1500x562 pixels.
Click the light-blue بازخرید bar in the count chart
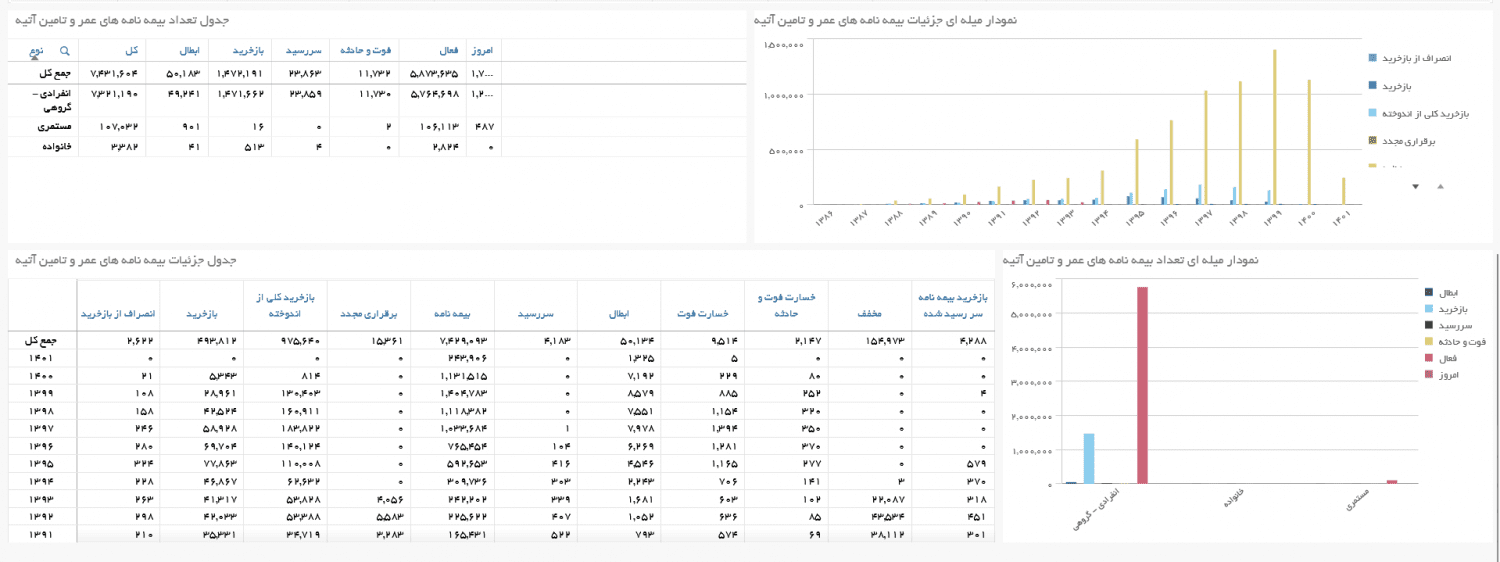click(1089, 459)
